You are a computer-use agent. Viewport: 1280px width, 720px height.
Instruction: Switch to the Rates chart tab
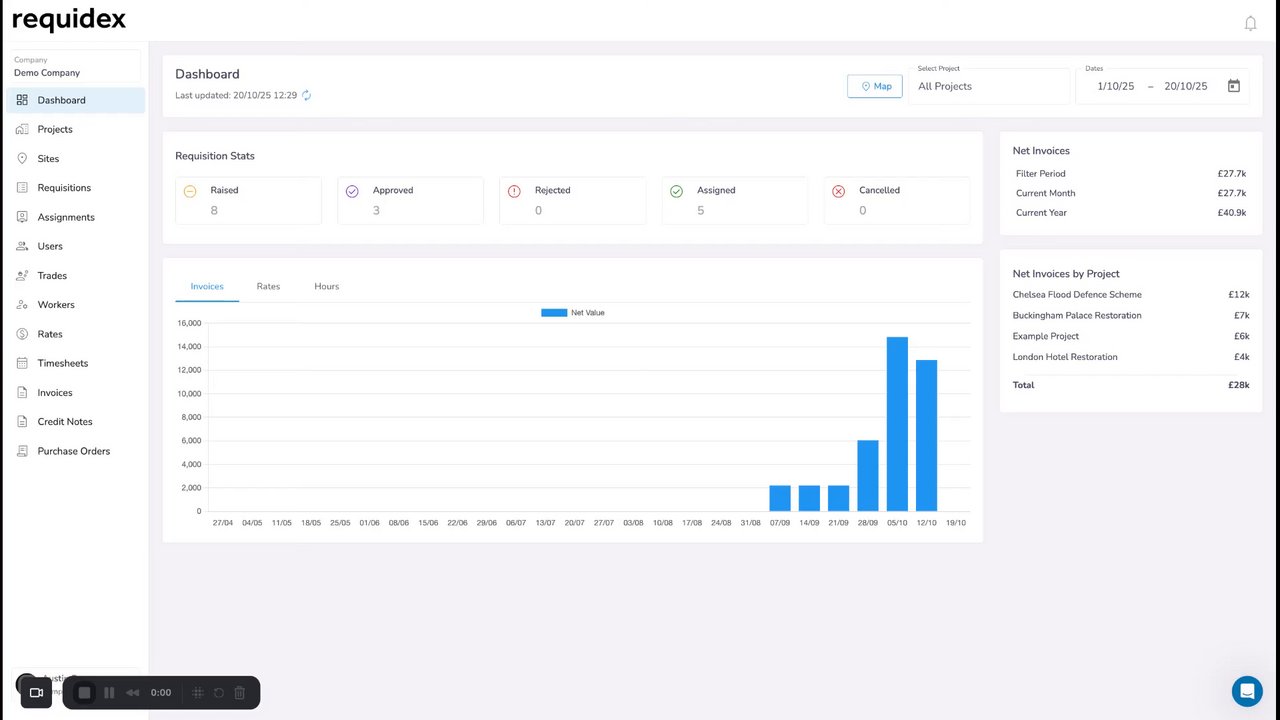268,286
